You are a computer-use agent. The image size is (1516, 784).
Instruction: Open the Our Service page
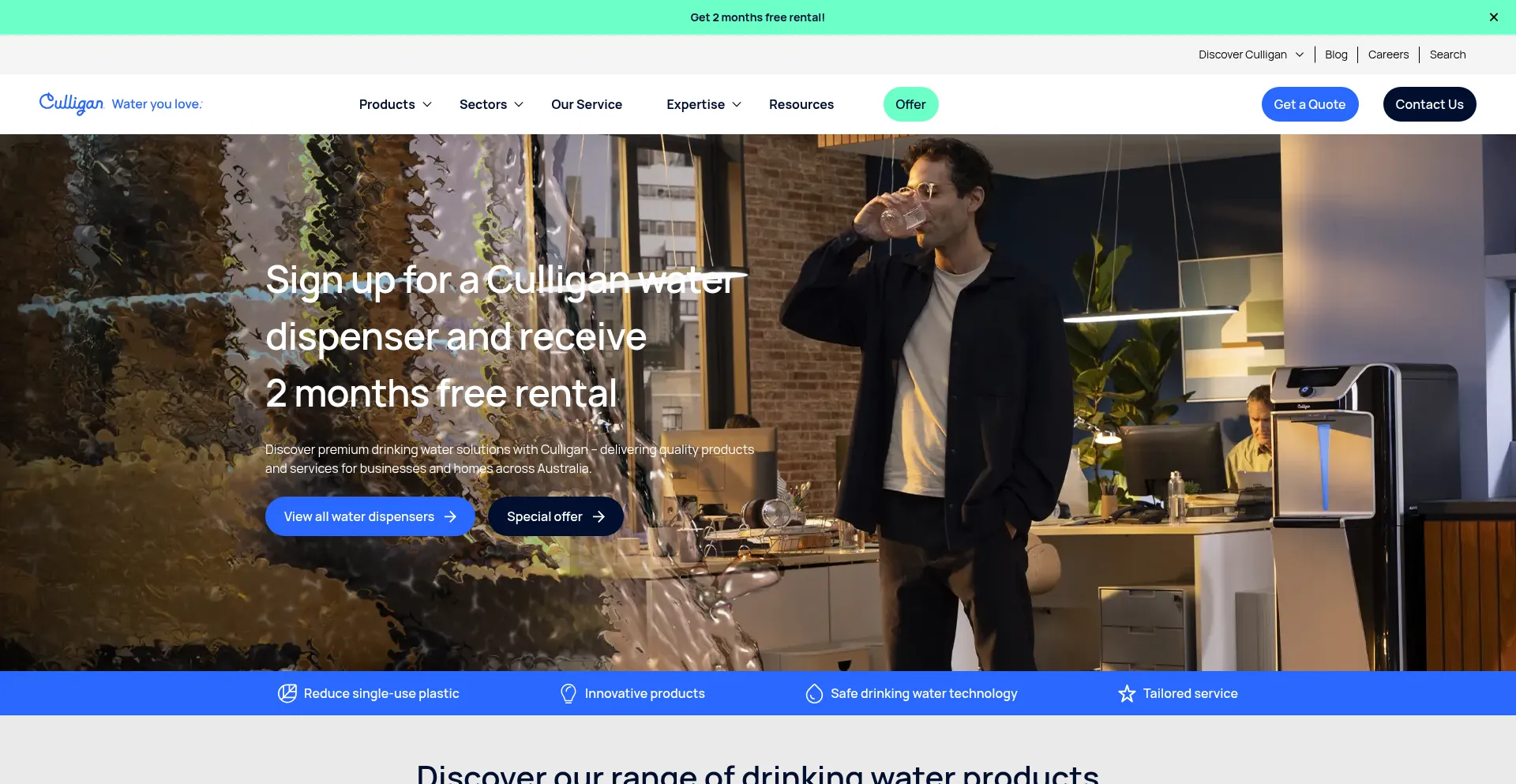click(587, 104)
